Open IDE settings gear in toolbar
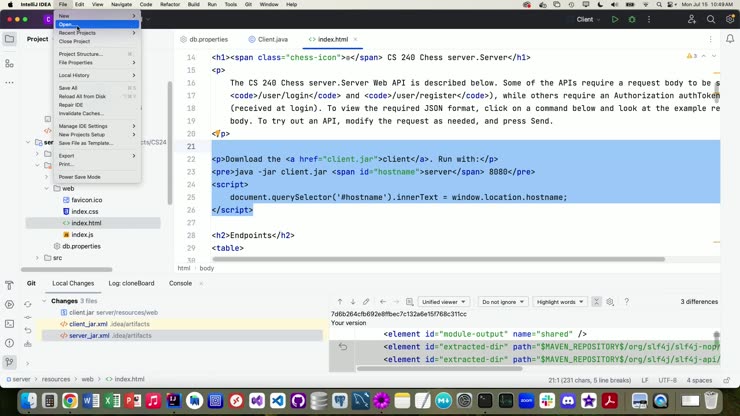 [730, 19]
